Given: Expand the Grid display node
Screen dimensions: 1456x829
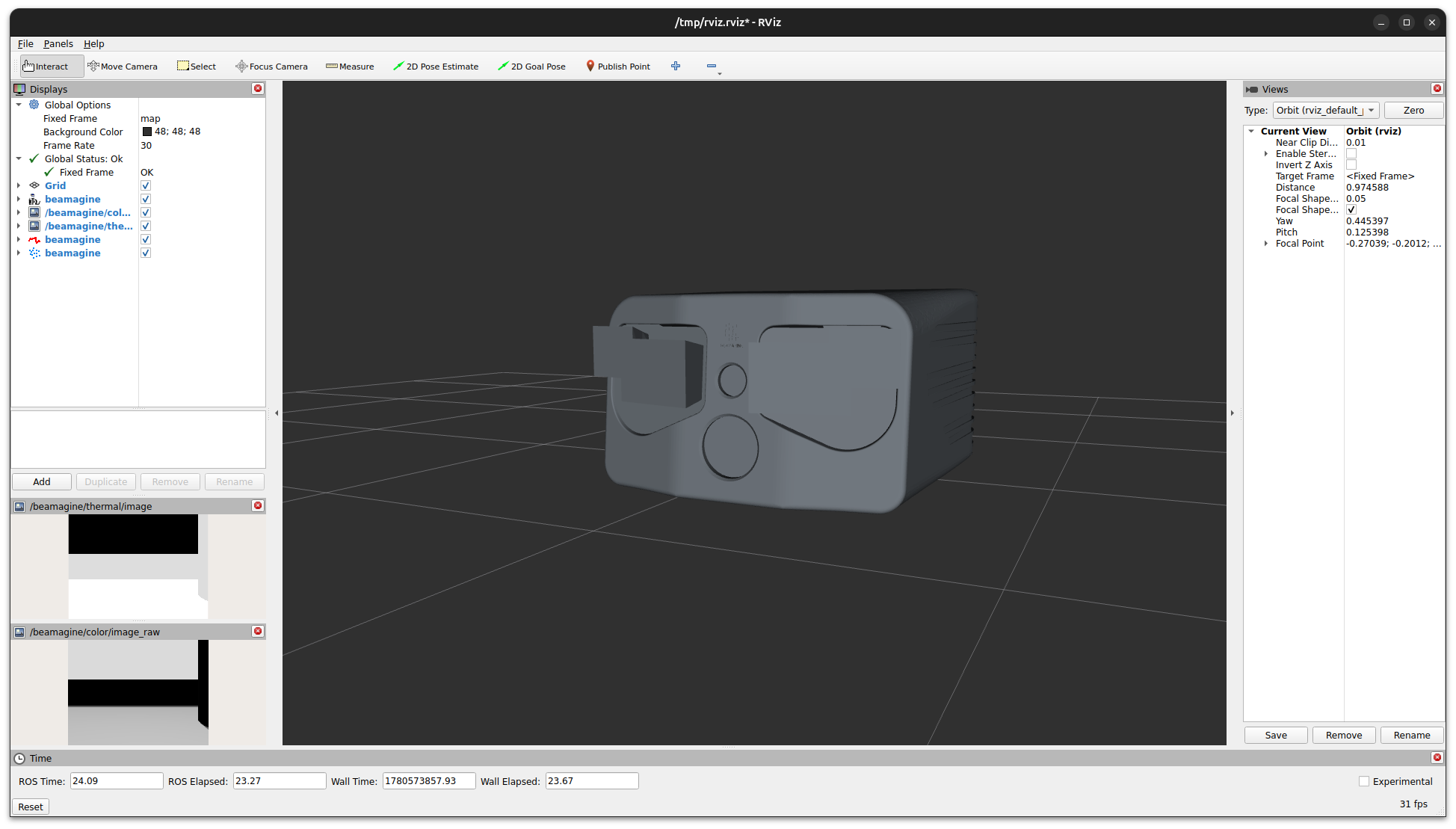Looking at the screenshot, I should (19, 185).
